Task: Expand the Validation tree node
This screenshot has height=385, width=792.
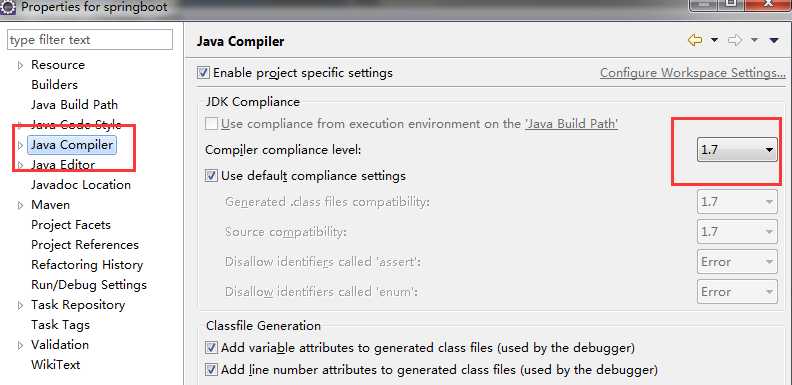Action: 20,346
